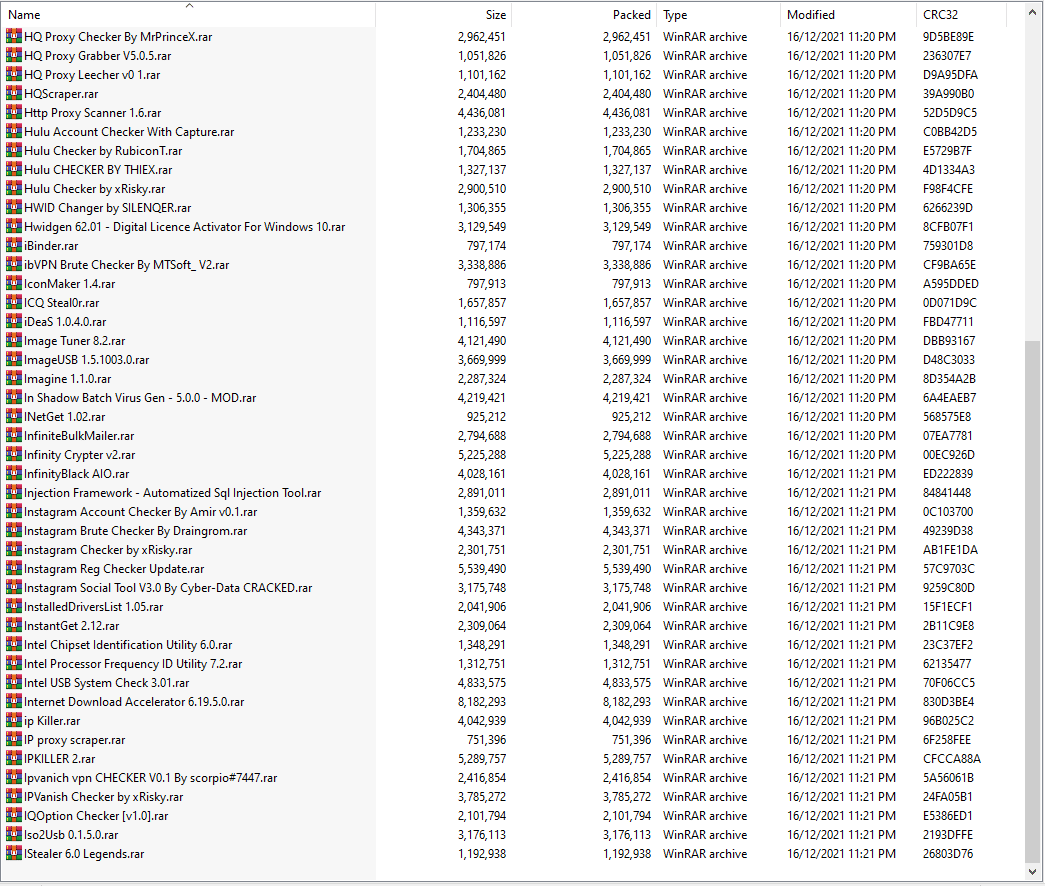Click the icon for HQ Proxy Grabber V5.0.5.rar
Screen dimensions: 1045x886
pyautogui.click(x=13, y=55)
